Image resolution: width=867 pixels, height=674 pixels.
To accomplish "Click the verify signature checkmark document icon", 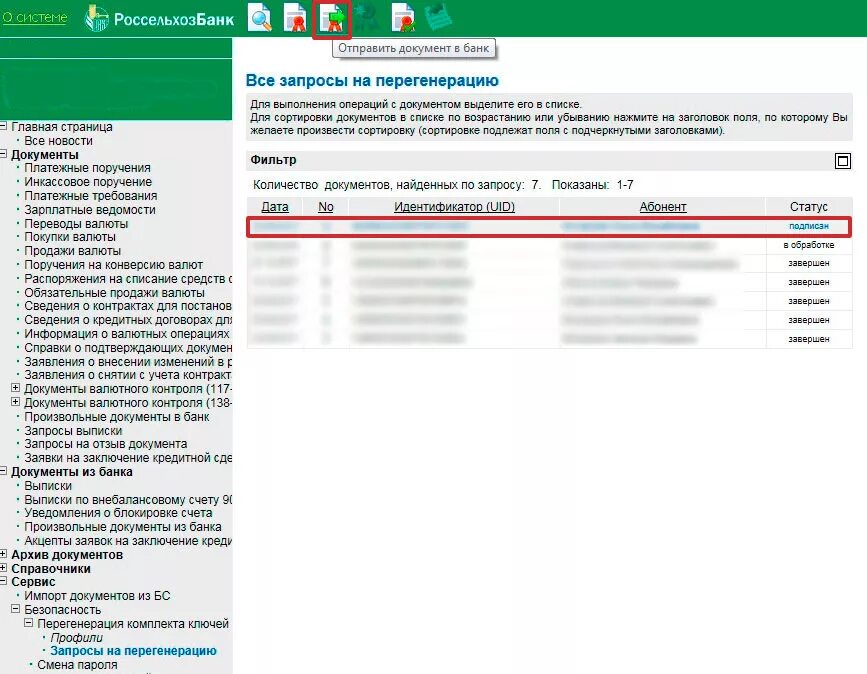I will 403,17.
